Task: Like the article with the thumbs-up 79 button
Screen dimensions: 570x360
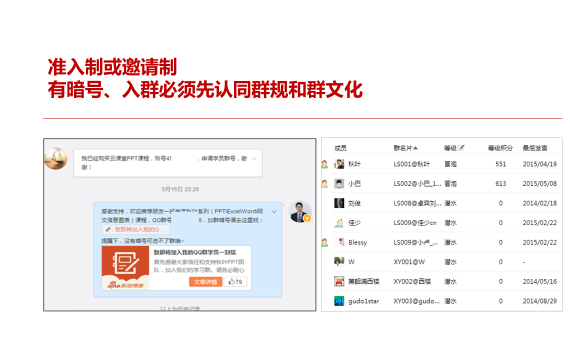Action: tap(235, 282)
